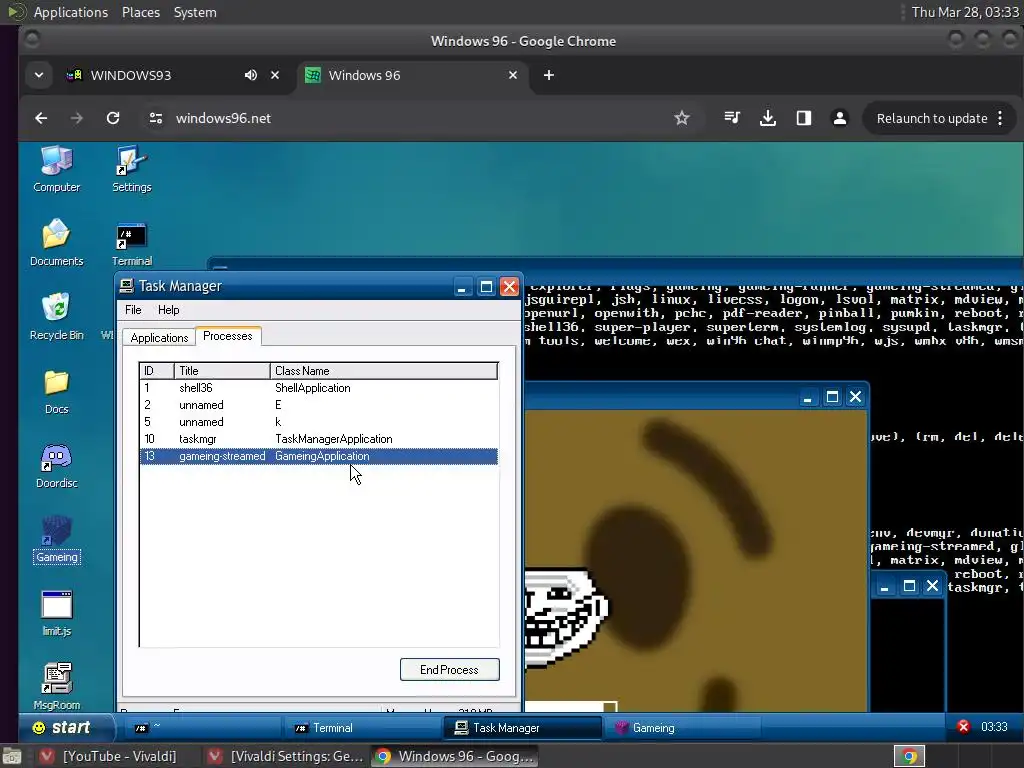1024x768 pixels.
Task: Open the Docs folder icon
Action: coord(56,391)
